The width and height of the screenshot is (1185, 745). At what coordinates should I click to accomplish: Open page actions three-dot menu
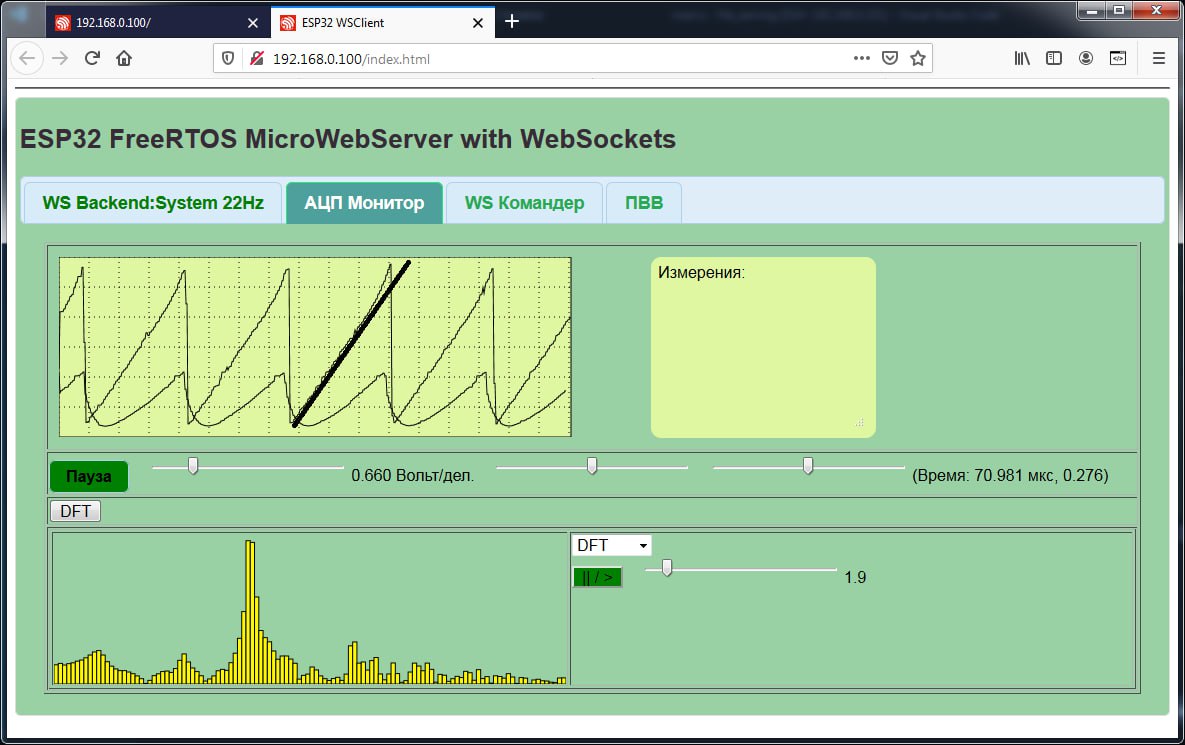click(862, 58)
